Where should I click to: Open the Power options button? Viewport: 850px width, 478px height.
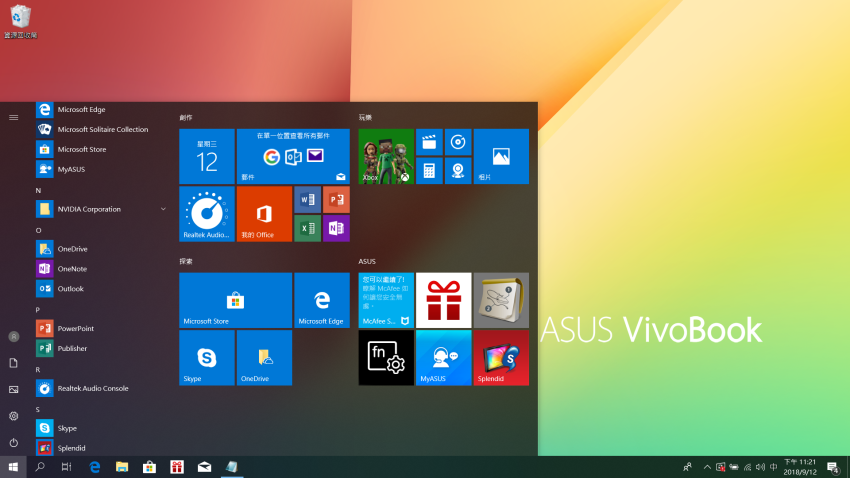(14, 443)
